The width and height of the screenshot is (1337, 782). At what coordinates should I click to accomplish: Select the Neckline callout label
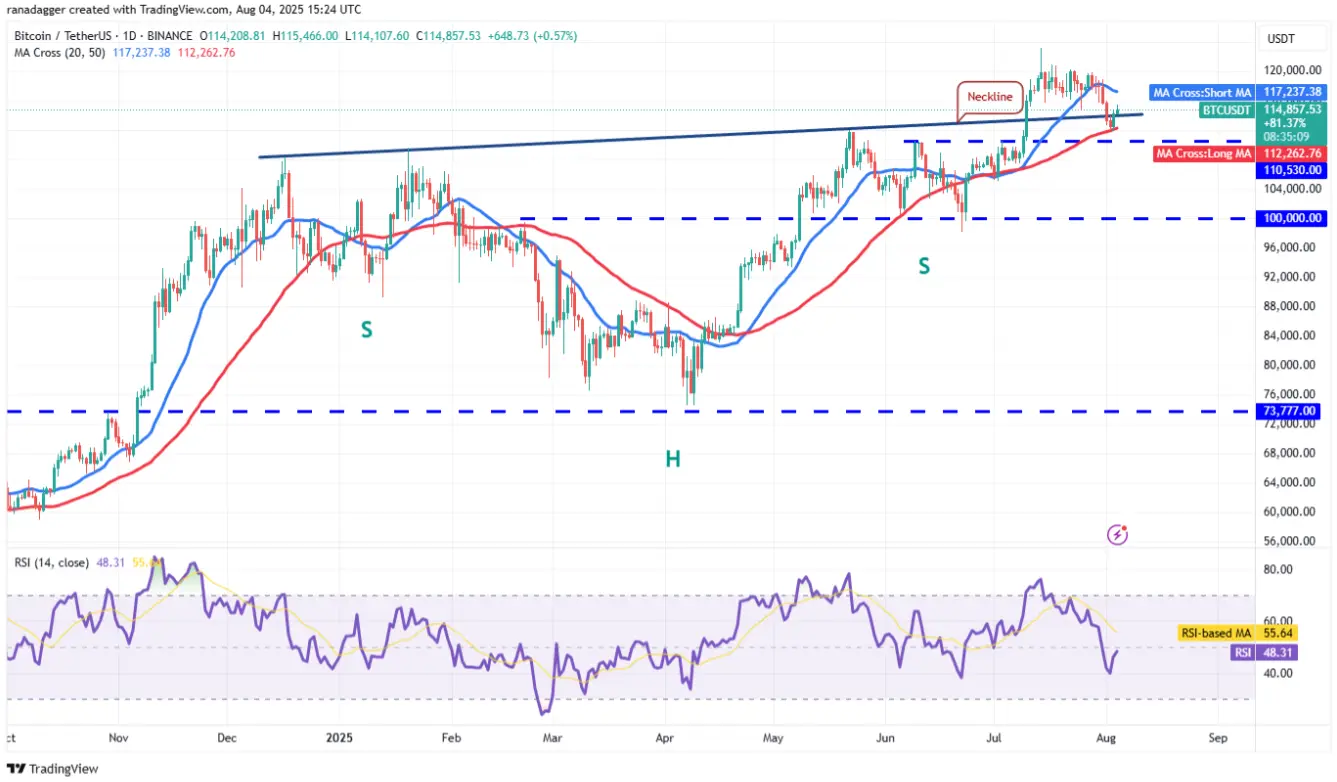(x=991, y=98)
